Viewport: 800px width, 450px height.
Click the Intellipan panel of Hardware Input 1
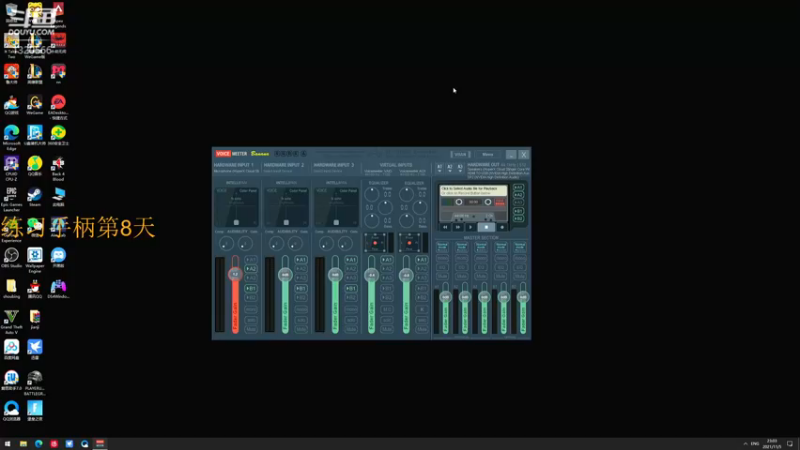pyautogui.click(x=236, y=207)
